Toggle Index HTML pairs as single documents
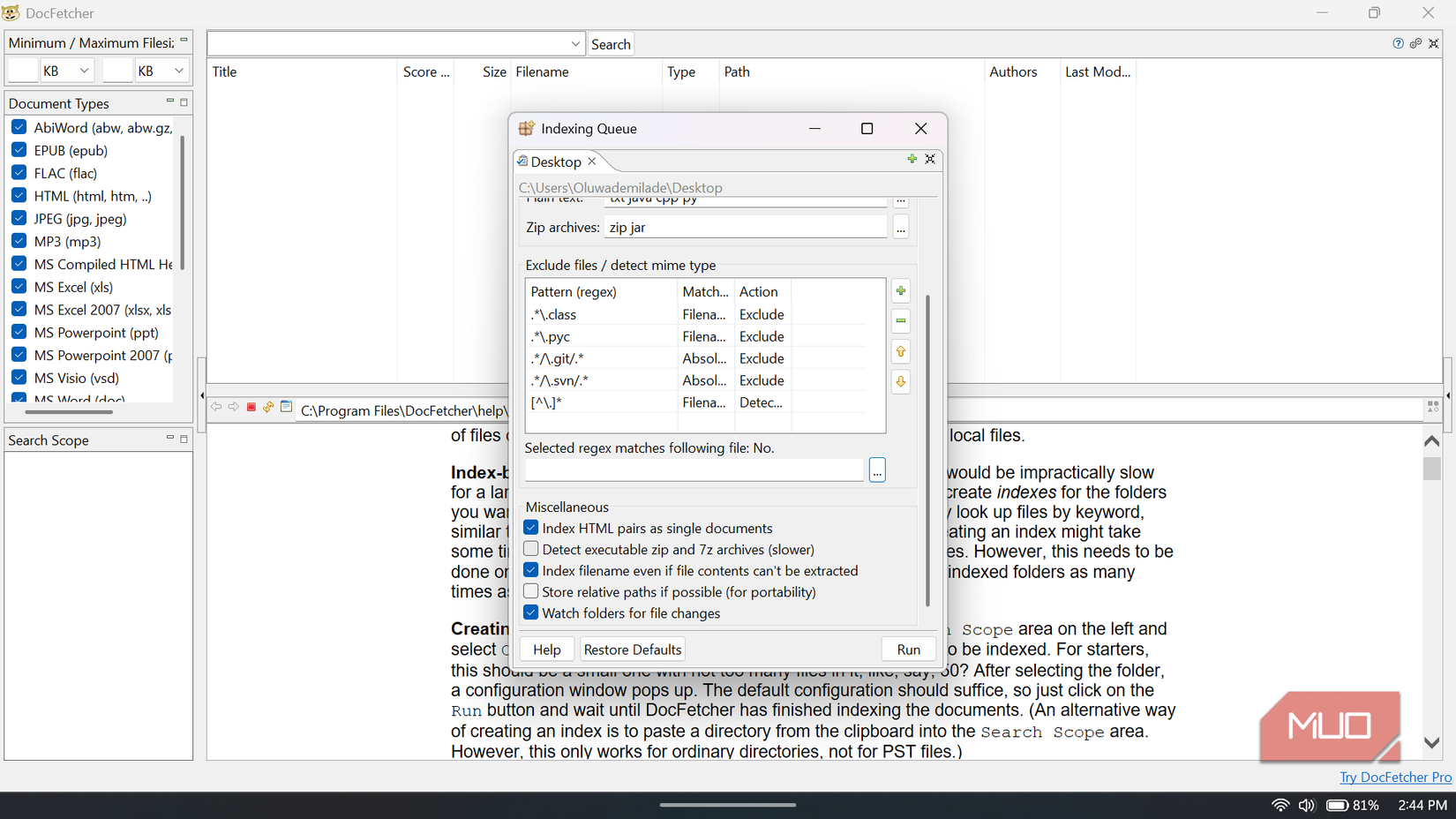This screenshot has width=1456, height=819. click(531, 528)
